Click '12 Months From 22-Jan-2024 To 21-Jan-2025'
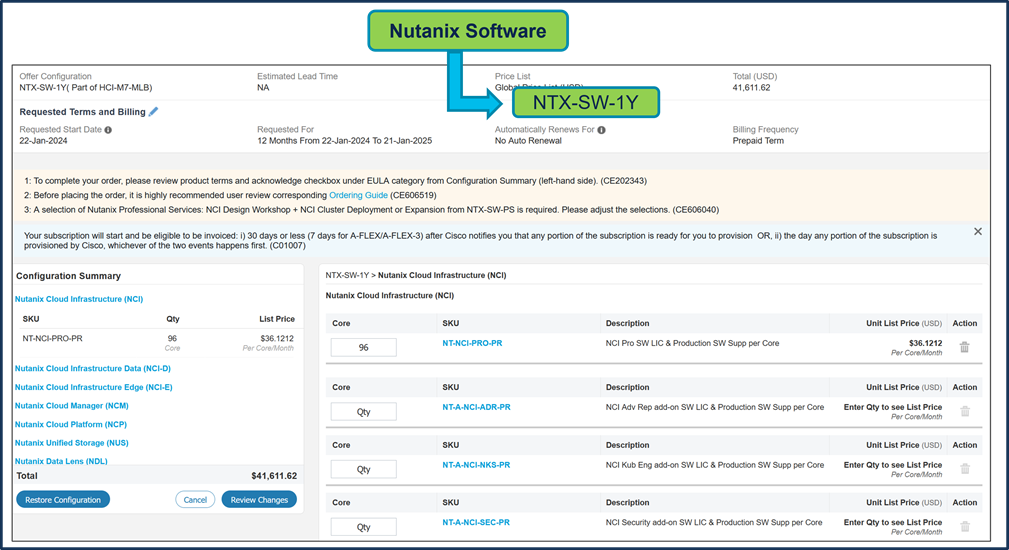This screenshot has width=1009, height=550. pos(345,141)
